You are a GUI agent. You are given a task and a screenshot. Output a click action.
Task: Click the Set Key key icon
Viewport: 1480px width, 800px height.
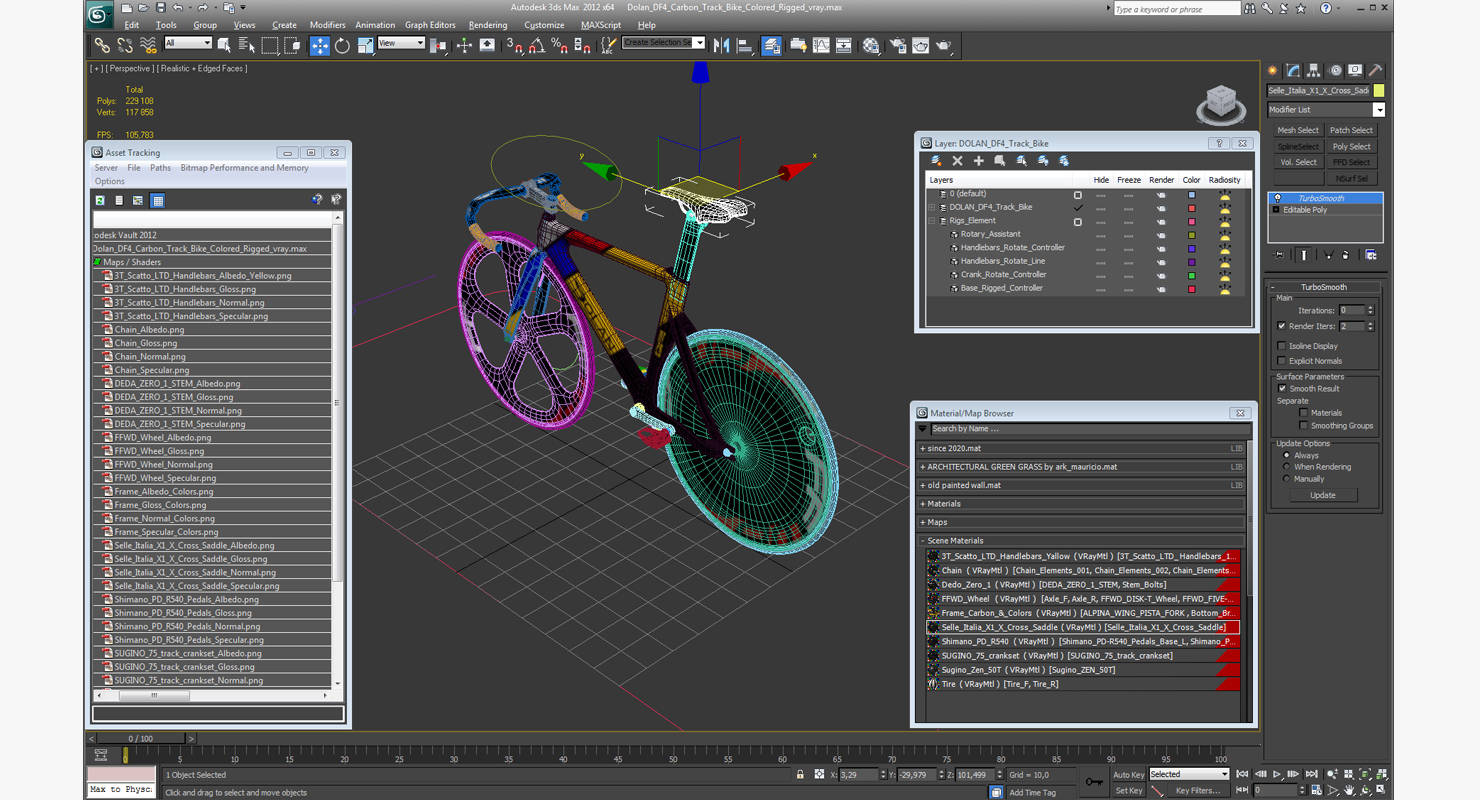point(1094,782)
